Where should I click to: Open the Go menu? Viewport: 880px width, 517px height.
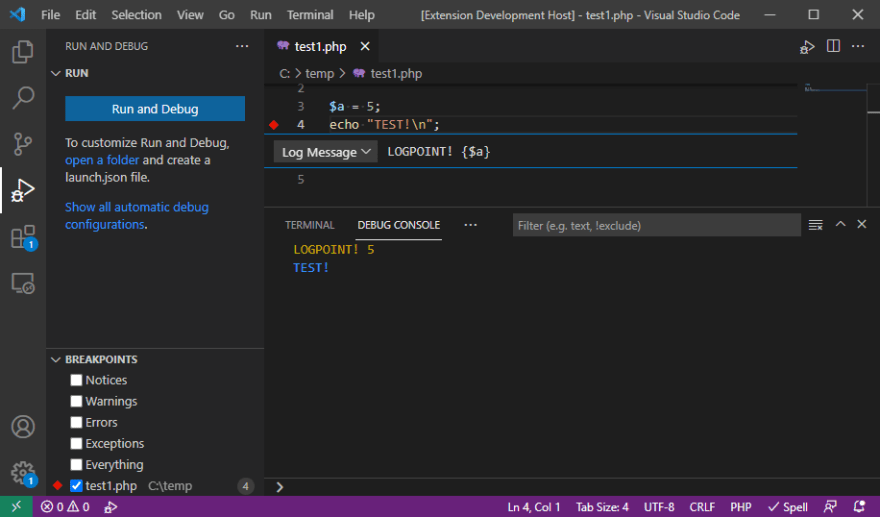(227, 15)
